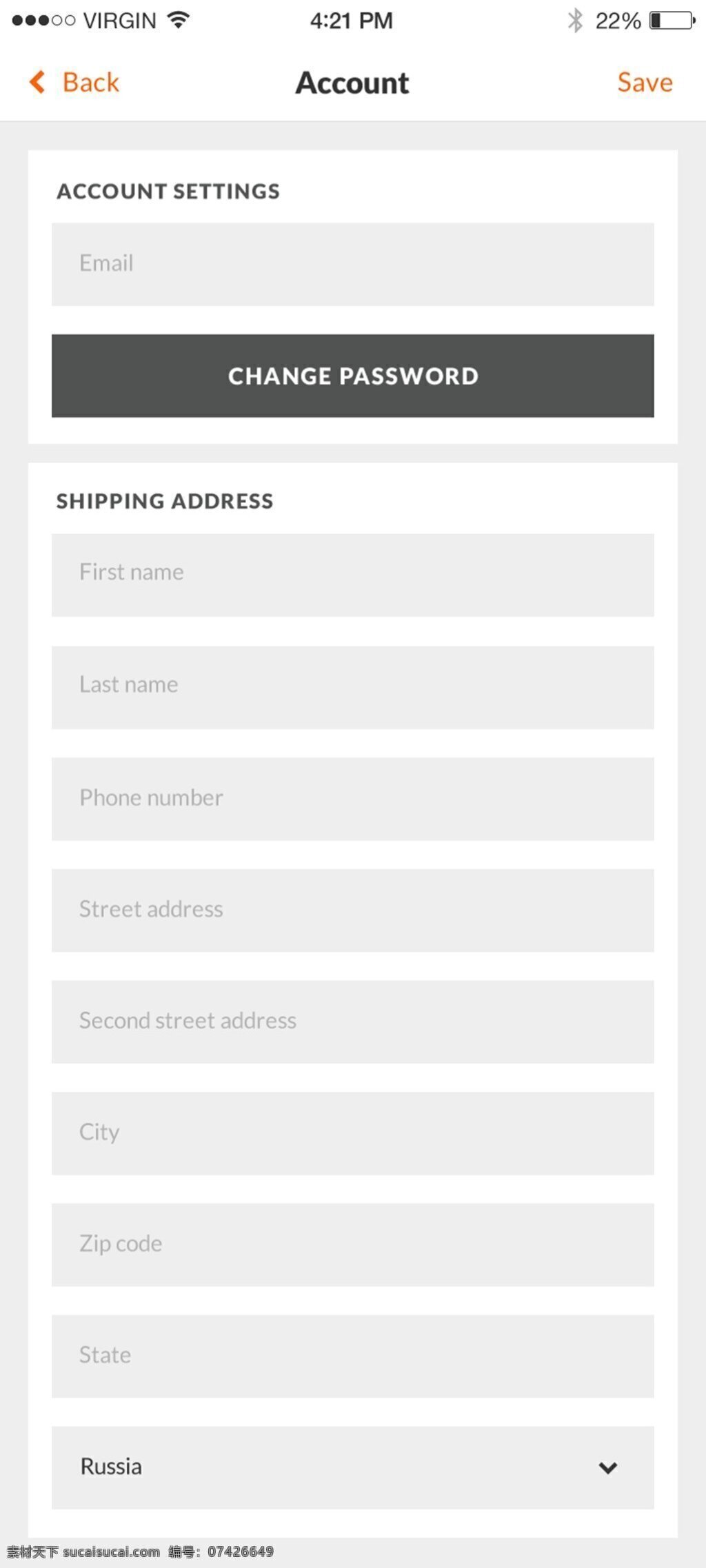Go back using the Back label

pos(91,82)
